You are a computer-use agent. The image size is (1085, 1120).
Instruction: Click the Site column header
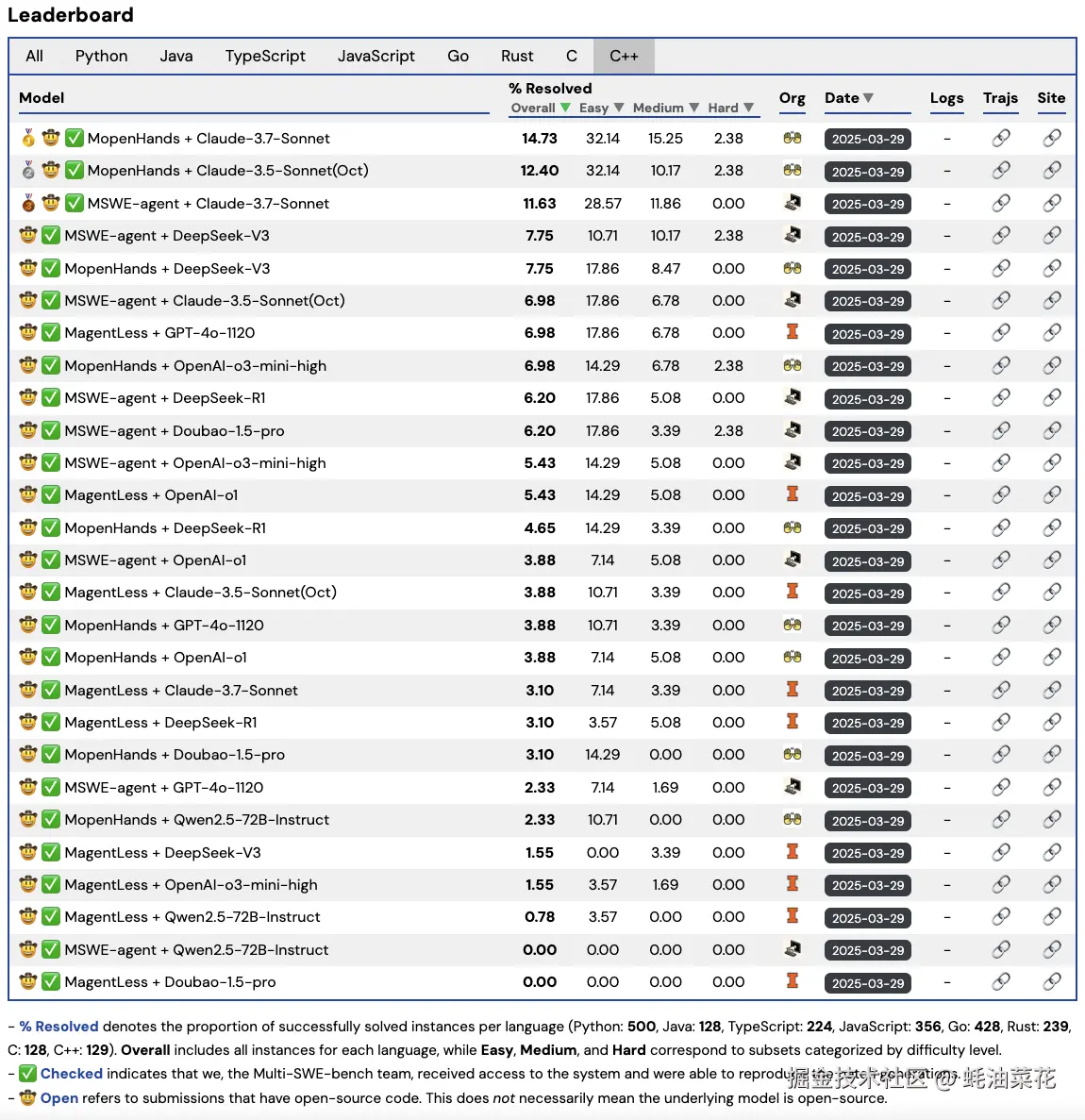(1051, 98)
